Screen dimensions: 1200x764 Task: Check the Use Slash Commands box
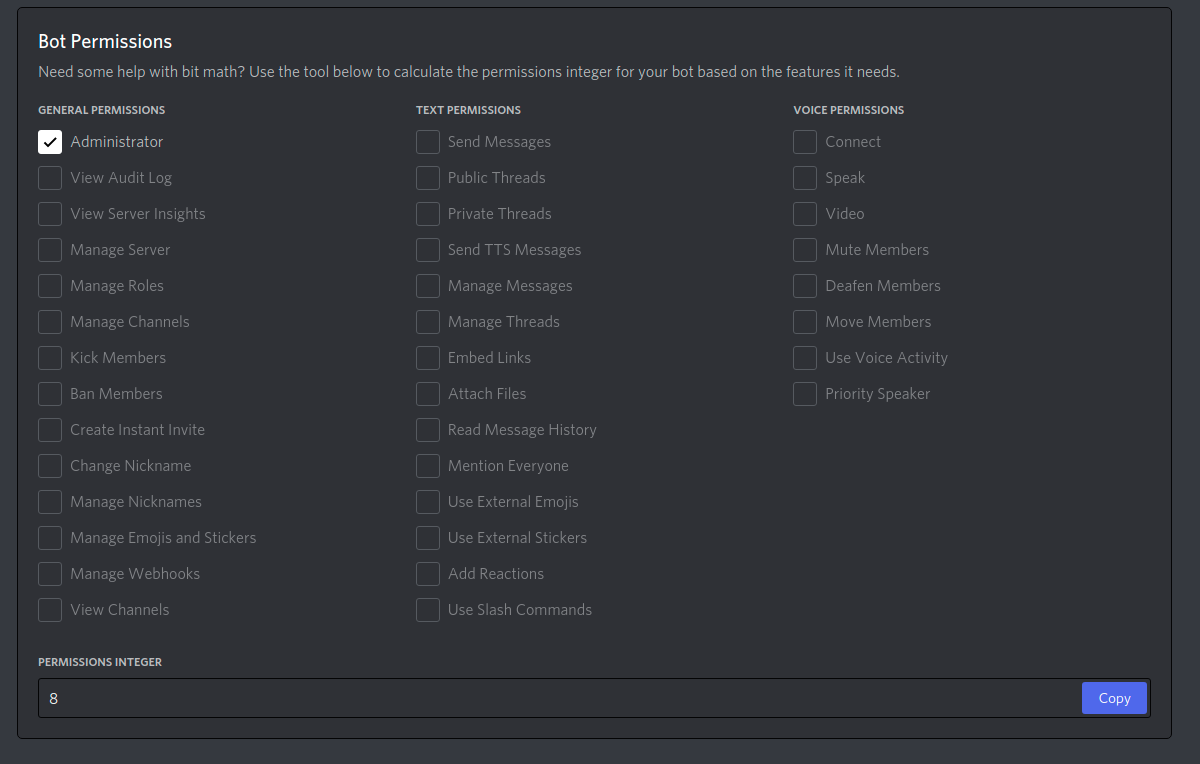tap(428, 610)
